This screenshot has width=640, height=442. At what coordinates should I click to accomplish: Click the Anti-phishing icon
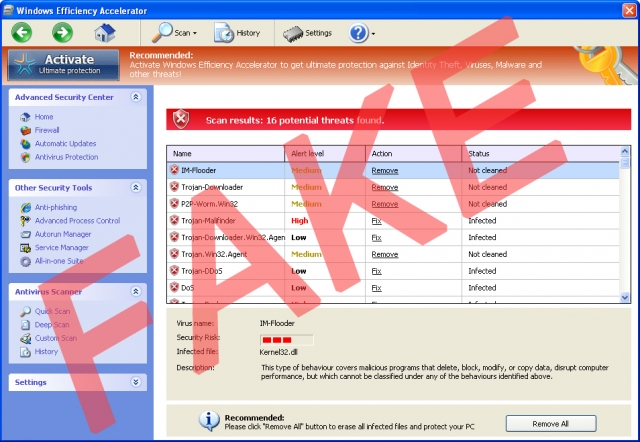[25, 207]
